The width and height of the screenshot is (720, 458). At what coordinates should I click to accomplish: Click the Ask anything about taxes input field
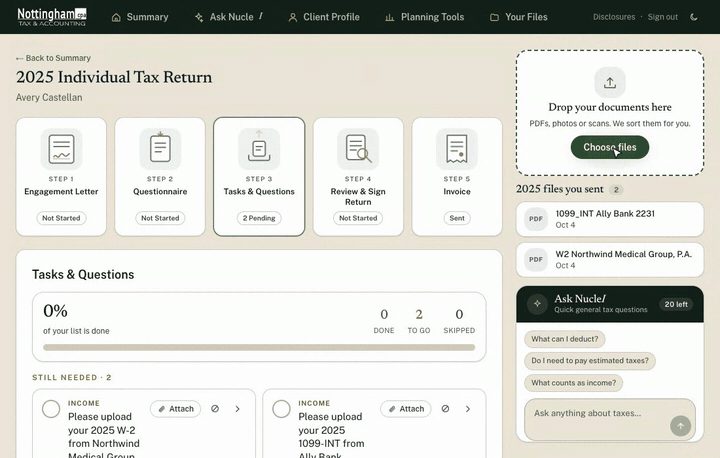(x=610, y=419)
